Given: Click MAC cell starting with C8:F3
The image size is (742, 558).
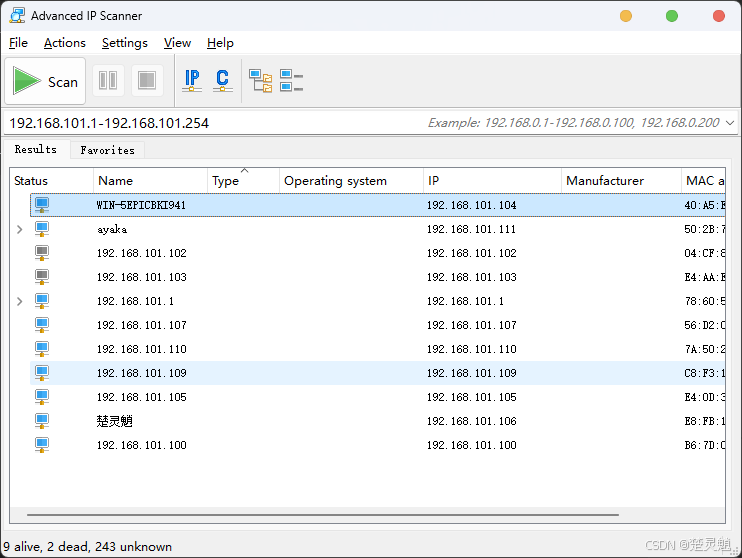Looking at the screenshot, I should coord(705,373).
